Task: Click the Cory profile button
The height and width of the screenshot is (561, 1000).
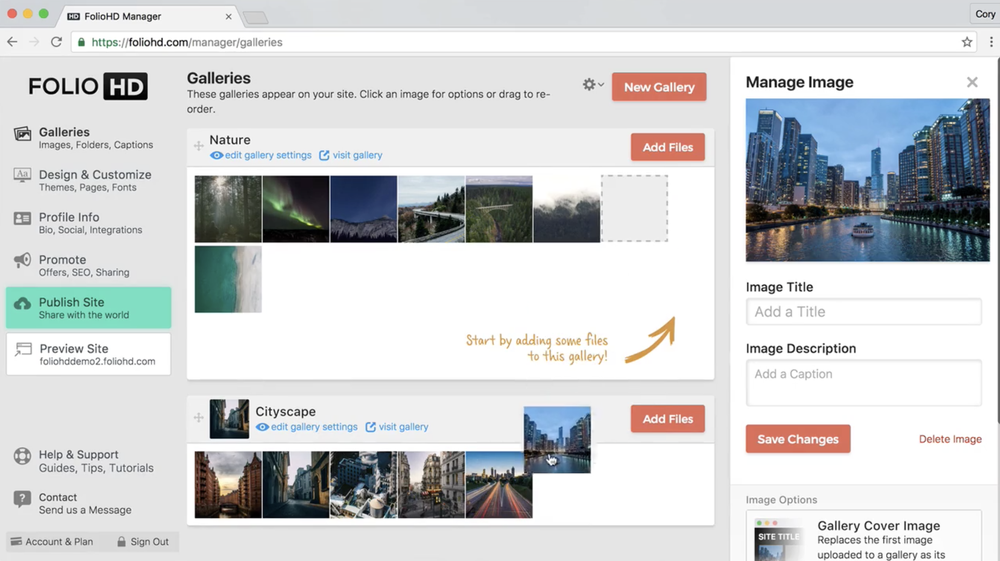Action: (x=985, y=14)
